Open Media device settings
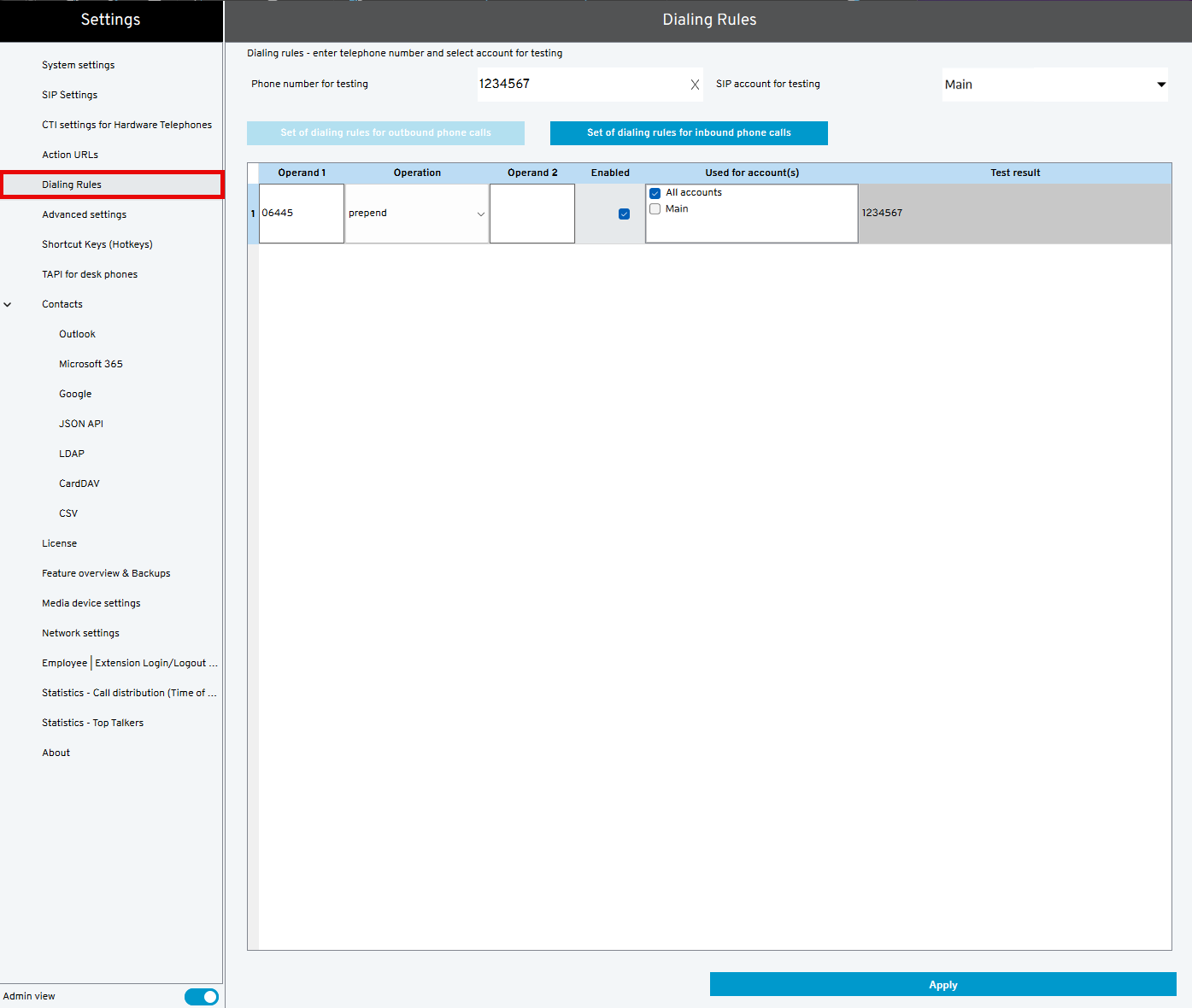Viewport: 1192px width, 1008px height. (91, 603)
